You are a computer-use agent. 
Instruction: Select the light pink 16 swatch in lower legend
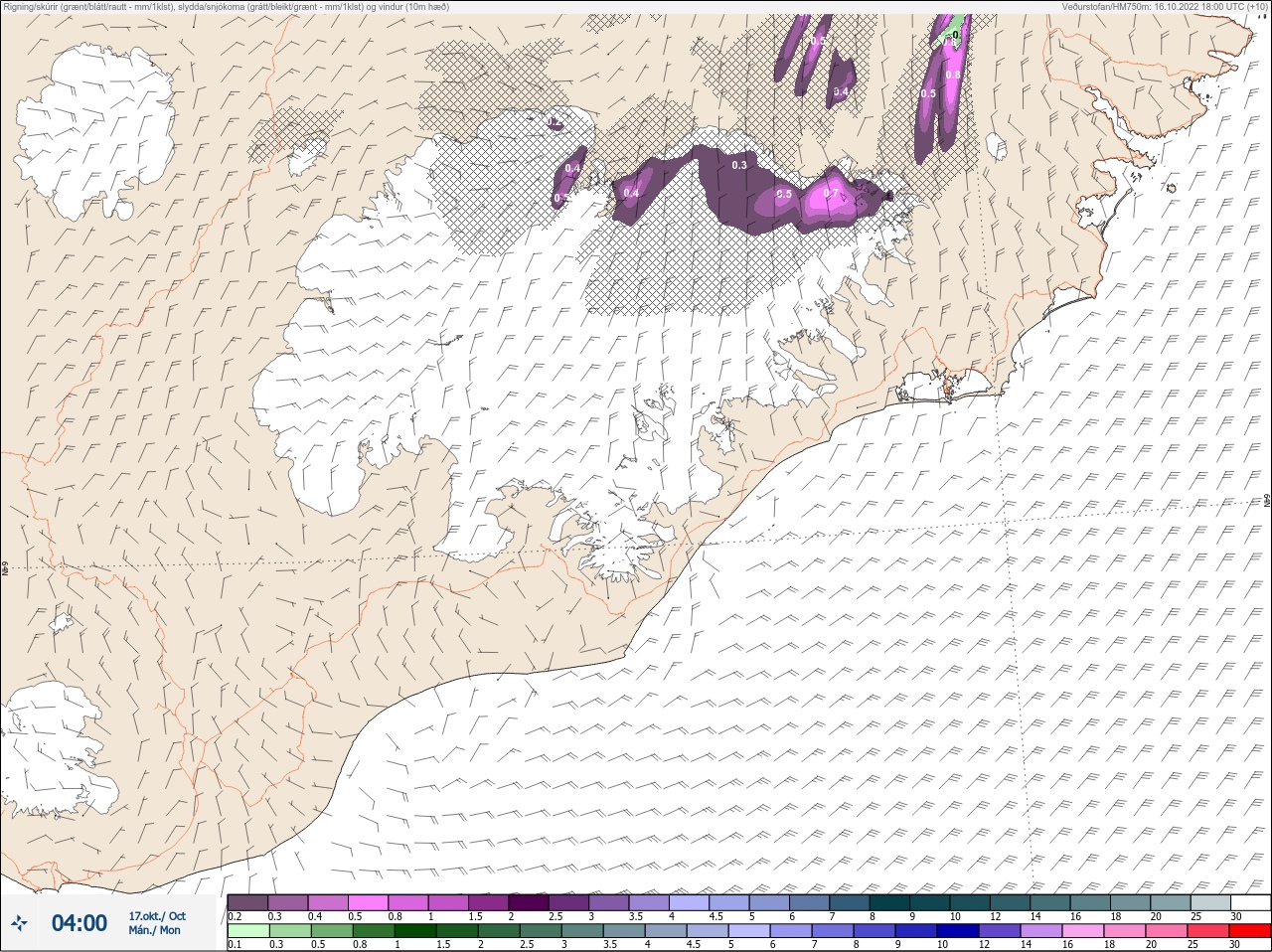(1083, 931)
